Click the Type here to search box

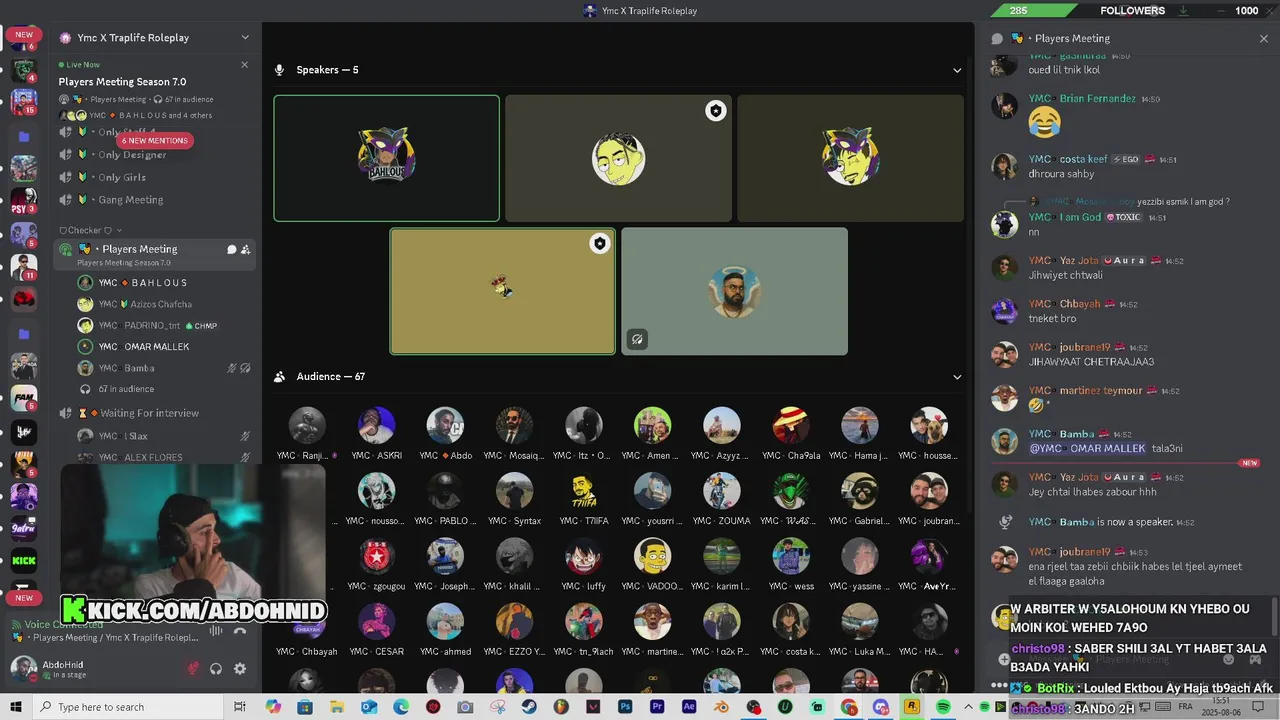click(129, 707)
